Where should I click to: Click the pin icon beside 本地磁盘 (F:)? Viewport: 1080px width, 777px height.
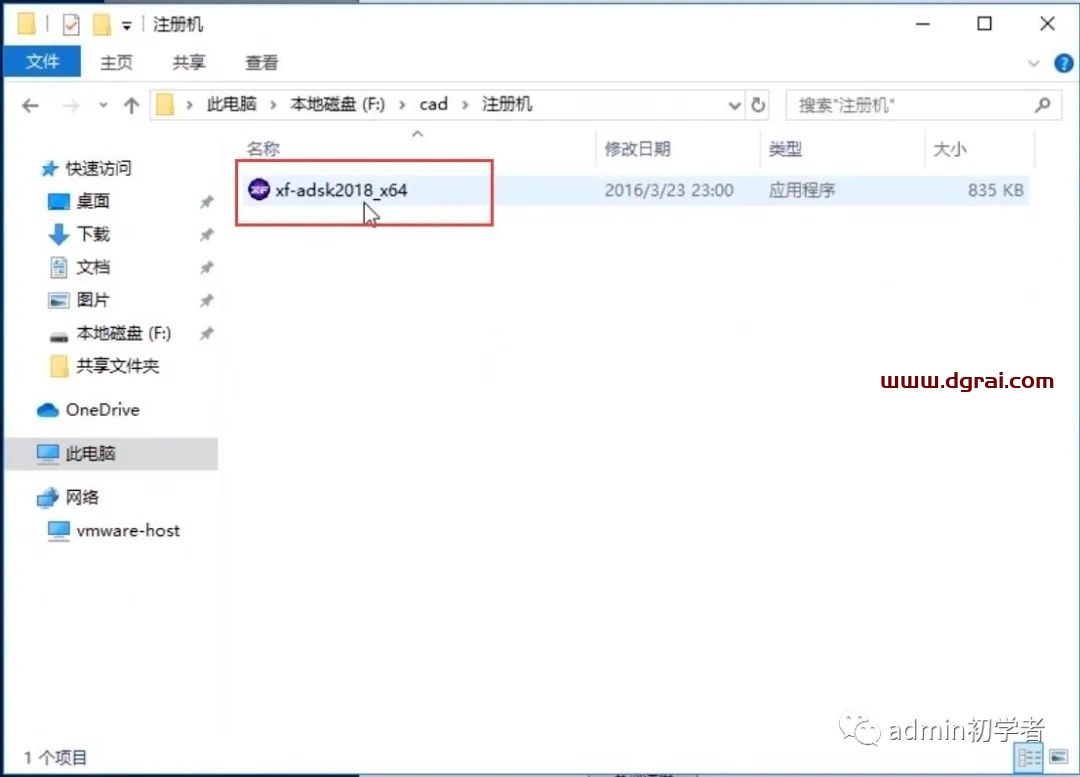point(206,333)
